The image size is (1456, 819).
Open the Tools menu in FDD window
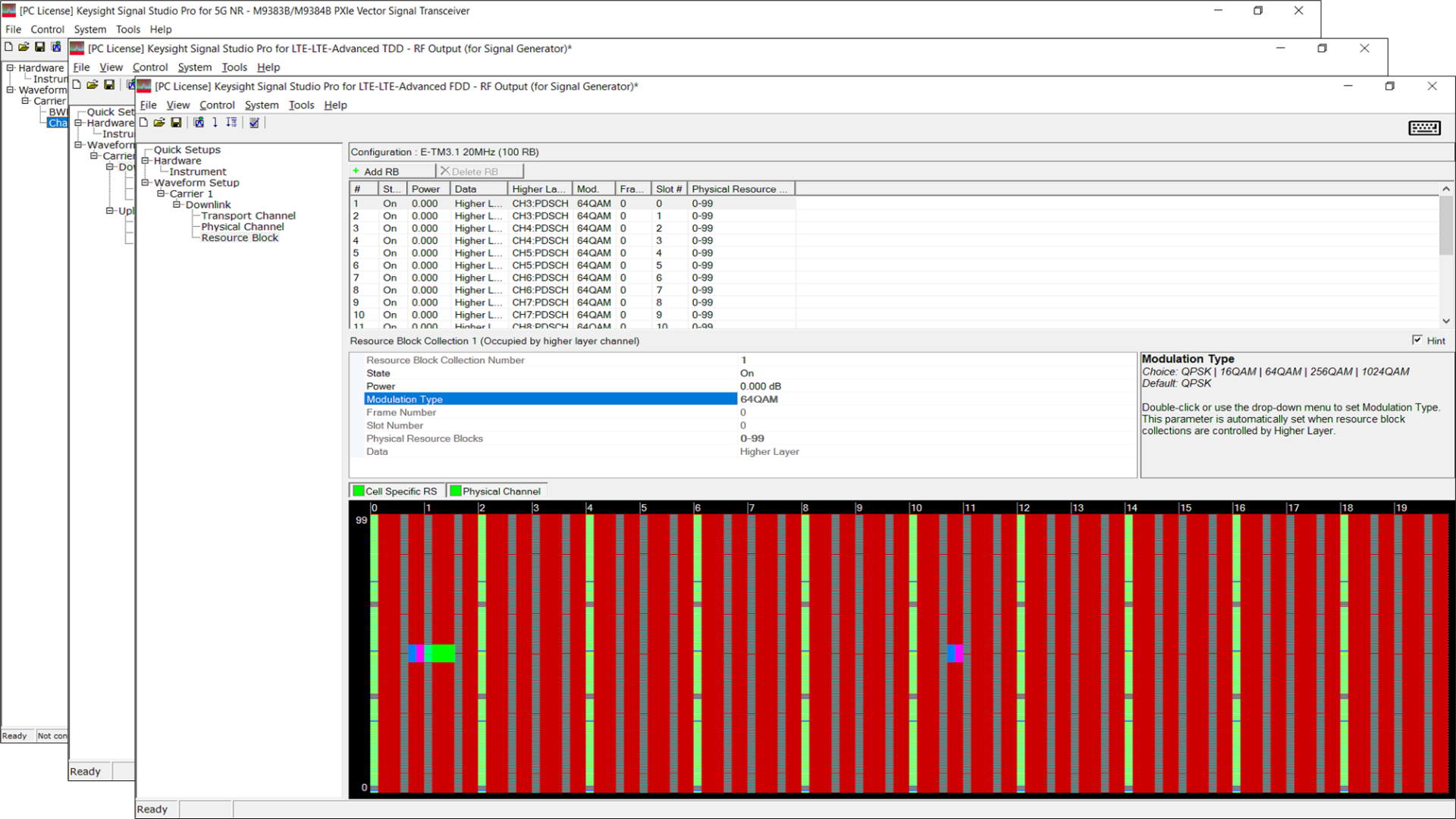pos(301,105)
